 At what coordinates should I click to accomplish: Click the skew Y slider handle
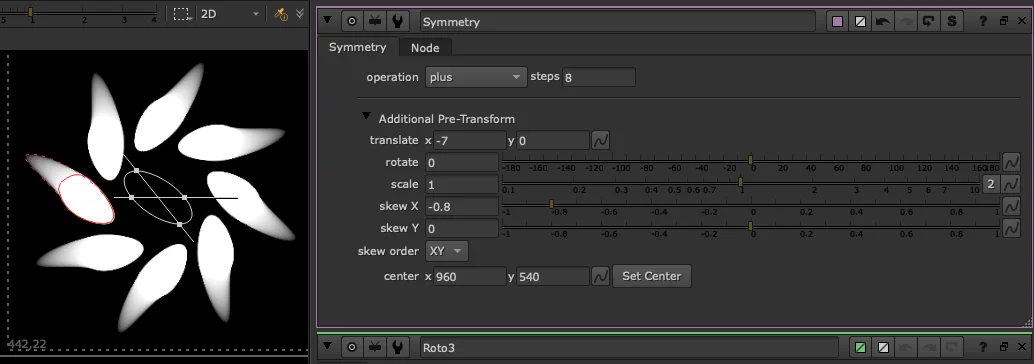click(x=750, y=226)
